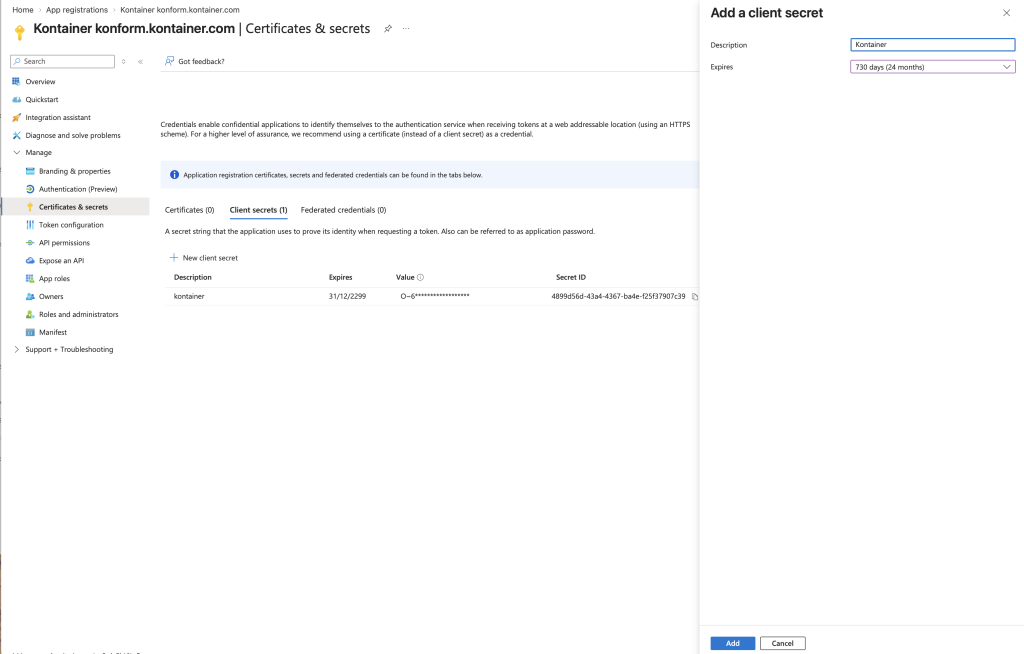Open App registrations breadcrumb link
1024x654 pixels.
[77, 10]
